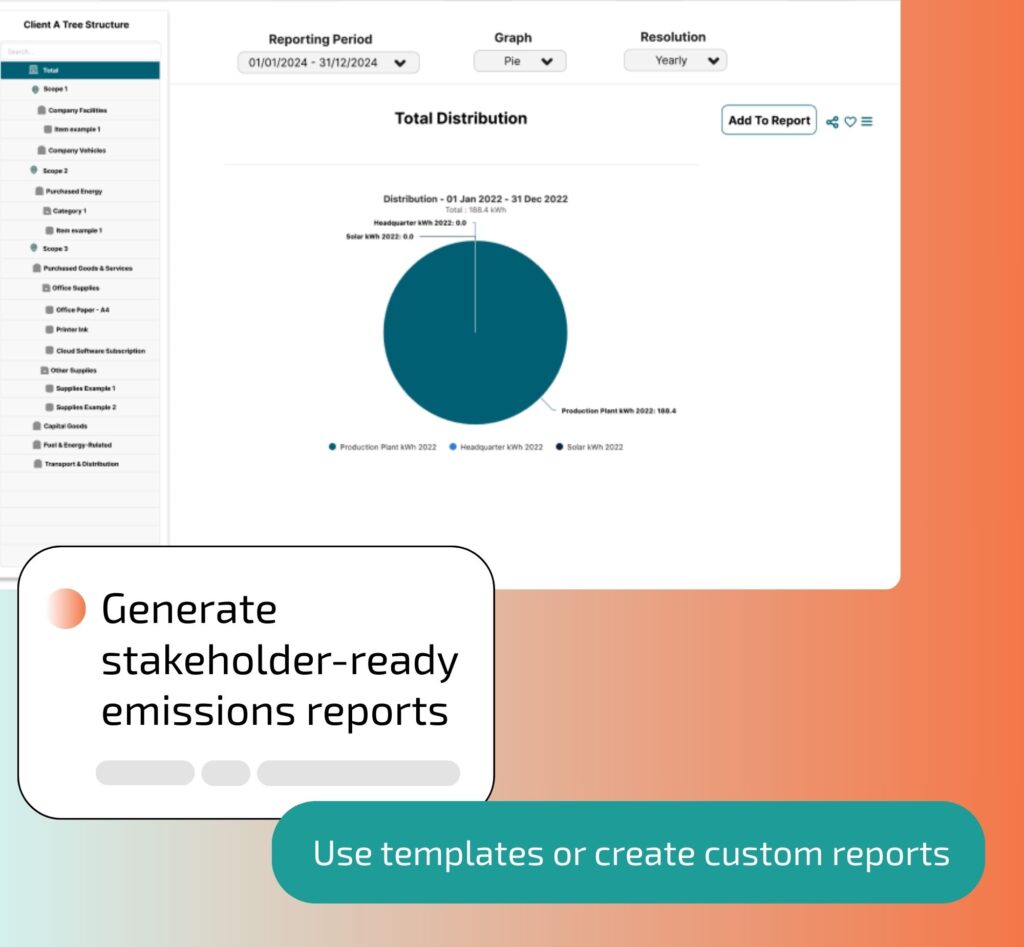This screenshot has width=1024, height=947.
Task: Click the heart favorite icon
Action: point(850,122)
